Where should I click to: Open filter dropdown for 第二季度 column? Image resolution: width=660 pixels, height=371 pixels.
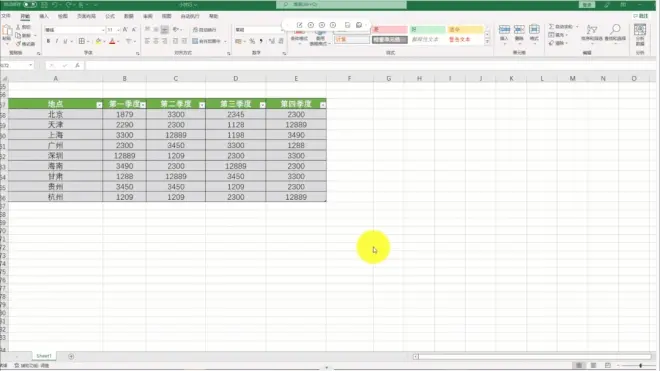(x=202, y=105)
